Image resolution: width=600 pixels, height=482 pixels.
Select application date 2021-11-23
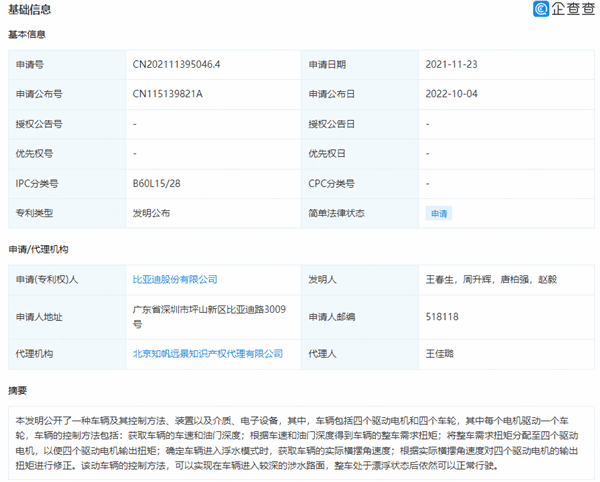coord(452,64)
